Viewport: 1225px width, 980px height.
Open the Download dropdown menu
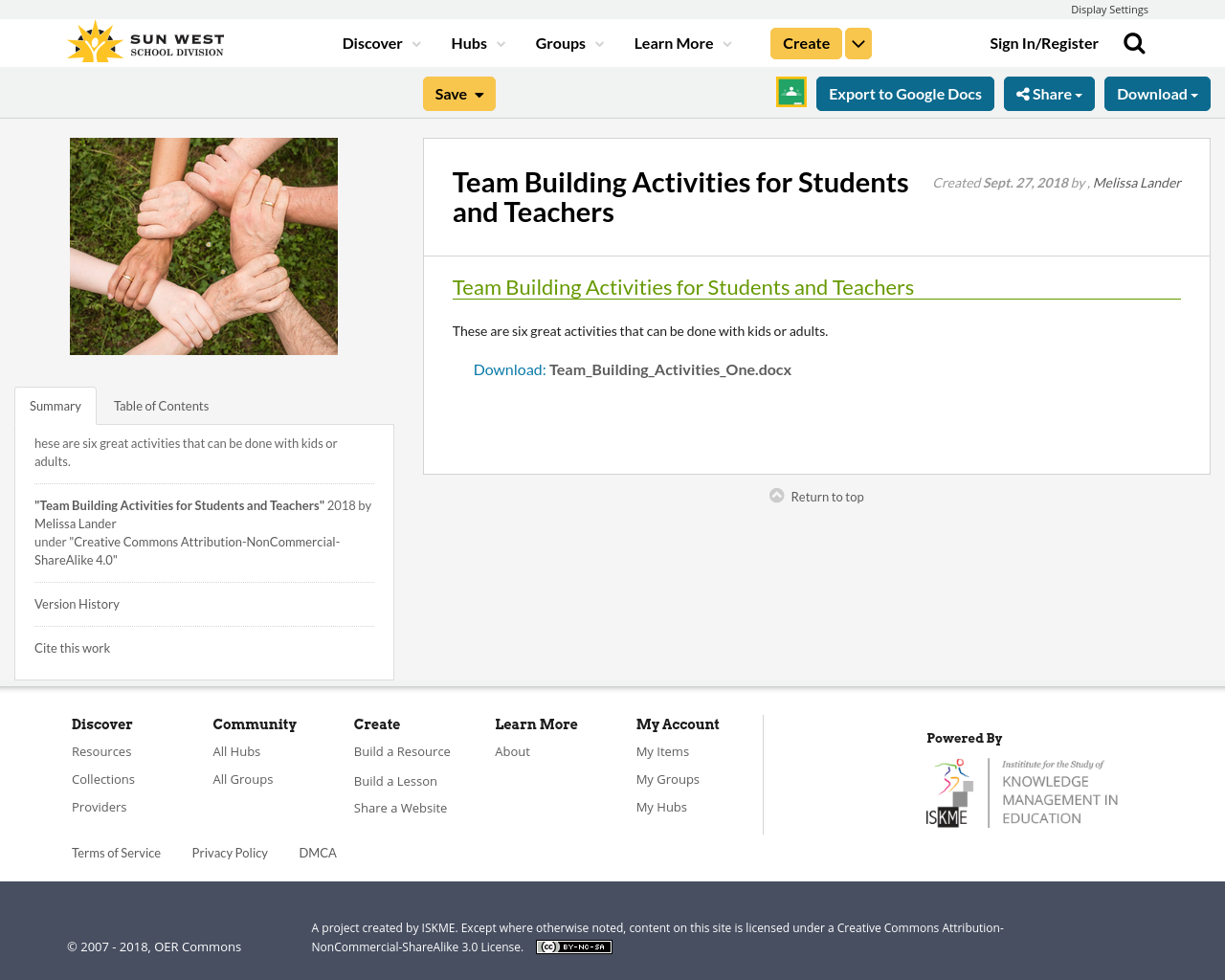tap(1157, 92)
